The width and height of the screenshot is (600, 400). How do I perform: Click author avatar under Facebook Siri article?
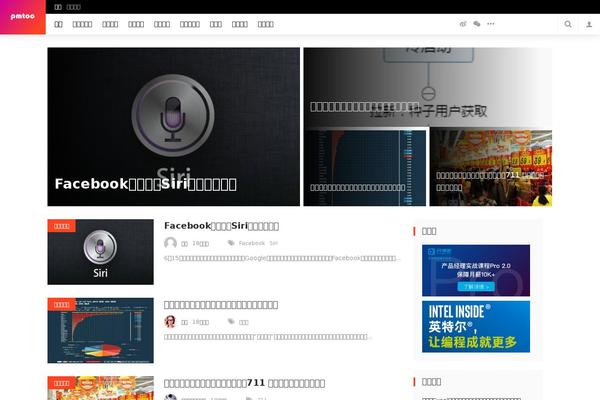click(170, 243)
